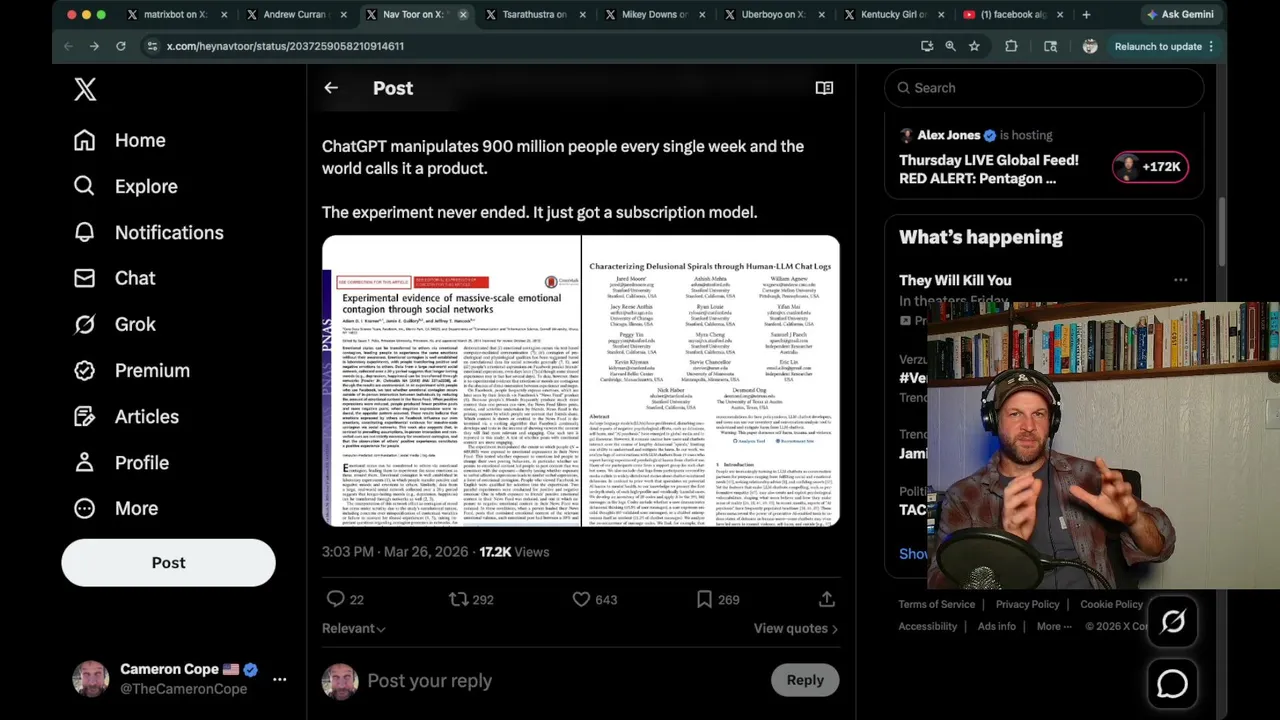This screenshot has width=1280, height=720.
Task: Switch to the Tsarathustra on X tab
Action: [535, 15]
